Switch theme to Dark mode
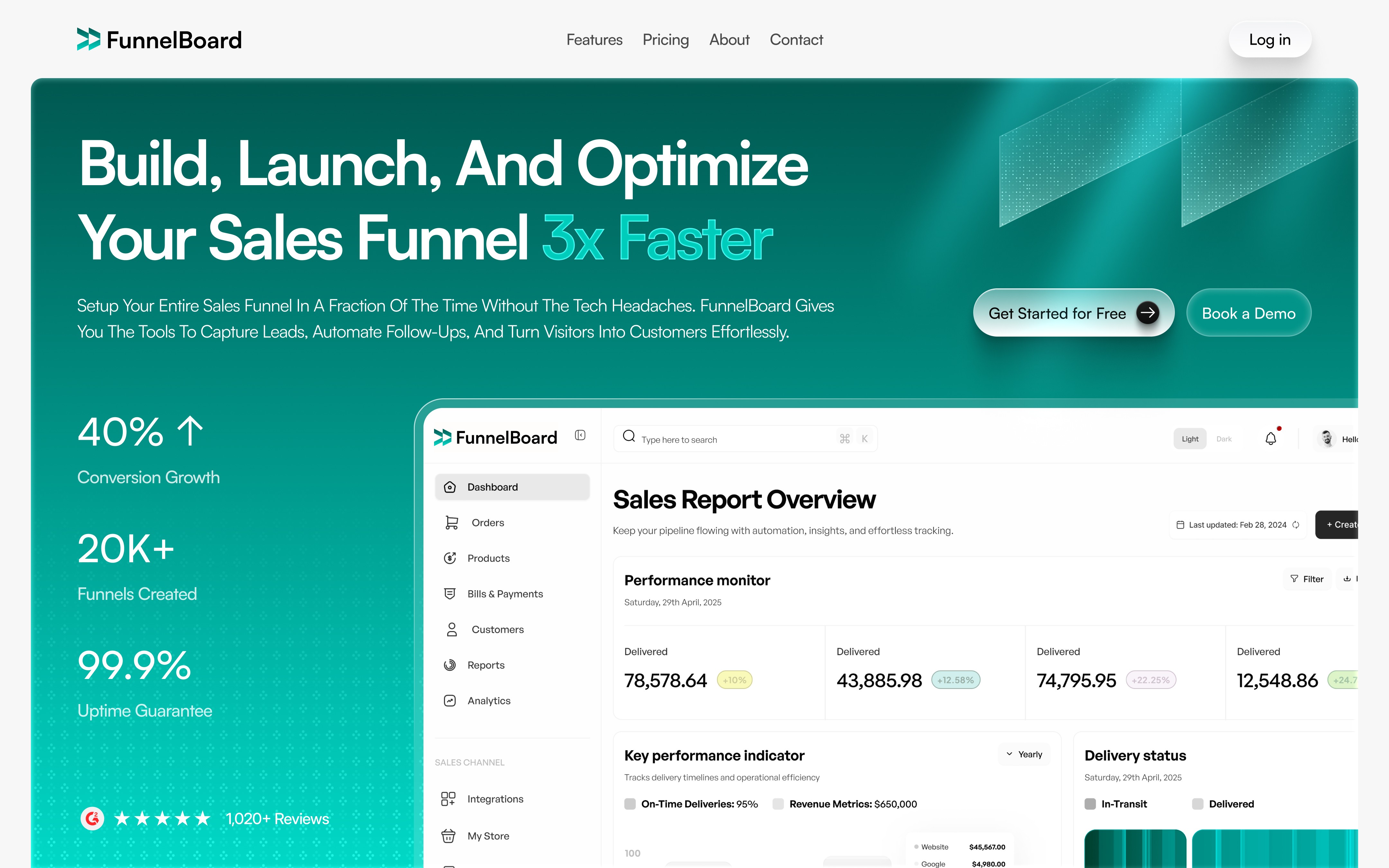The image size is (1389, 868). point(1224,439)
